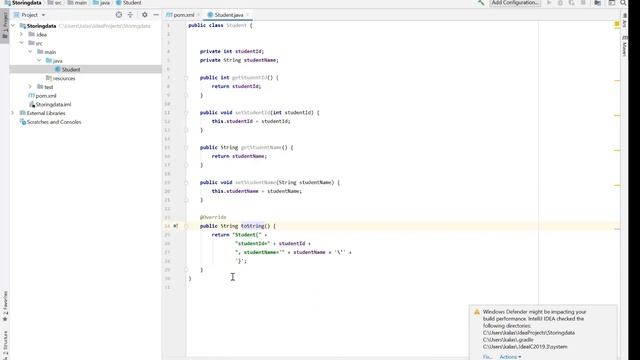Click the test folder label

49,87
